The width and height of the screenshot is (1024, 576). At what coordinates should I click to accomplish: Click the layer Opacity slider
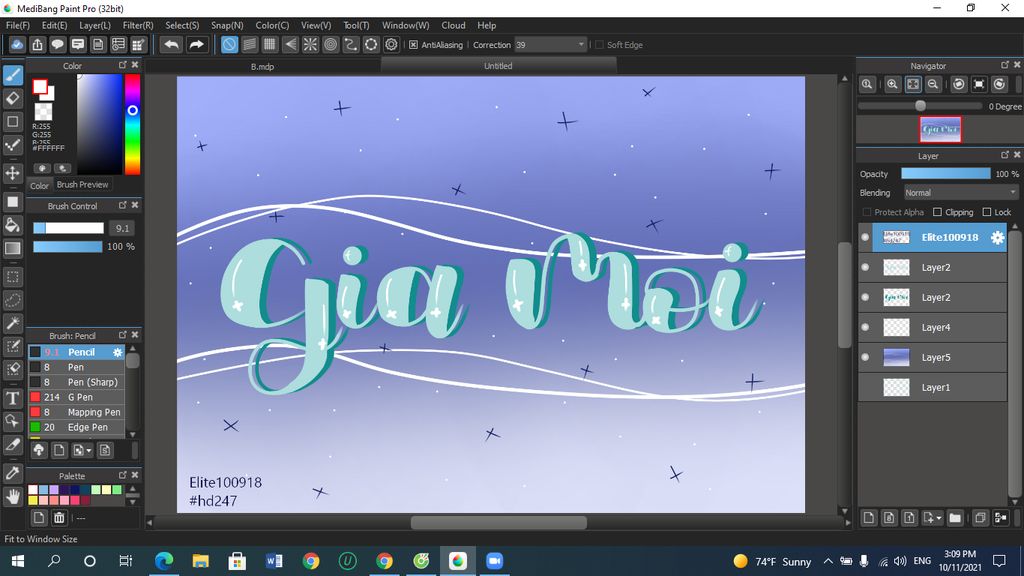pyautogui.click(x=946, y=174)
